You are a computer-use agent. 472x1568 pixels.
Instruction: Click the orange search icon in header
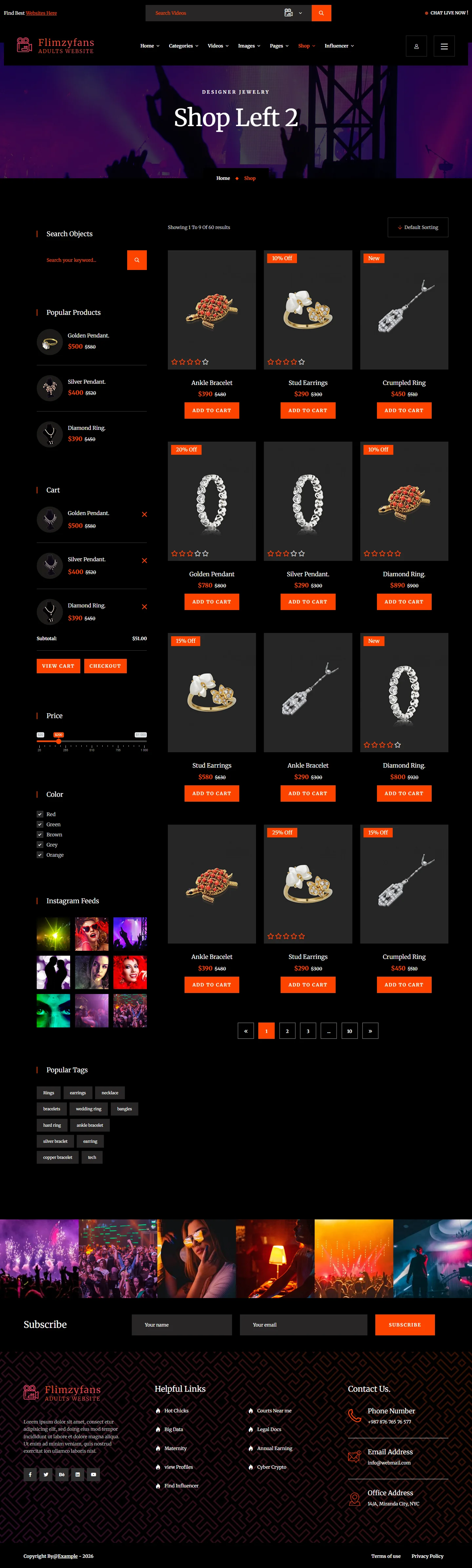[321, 13]
